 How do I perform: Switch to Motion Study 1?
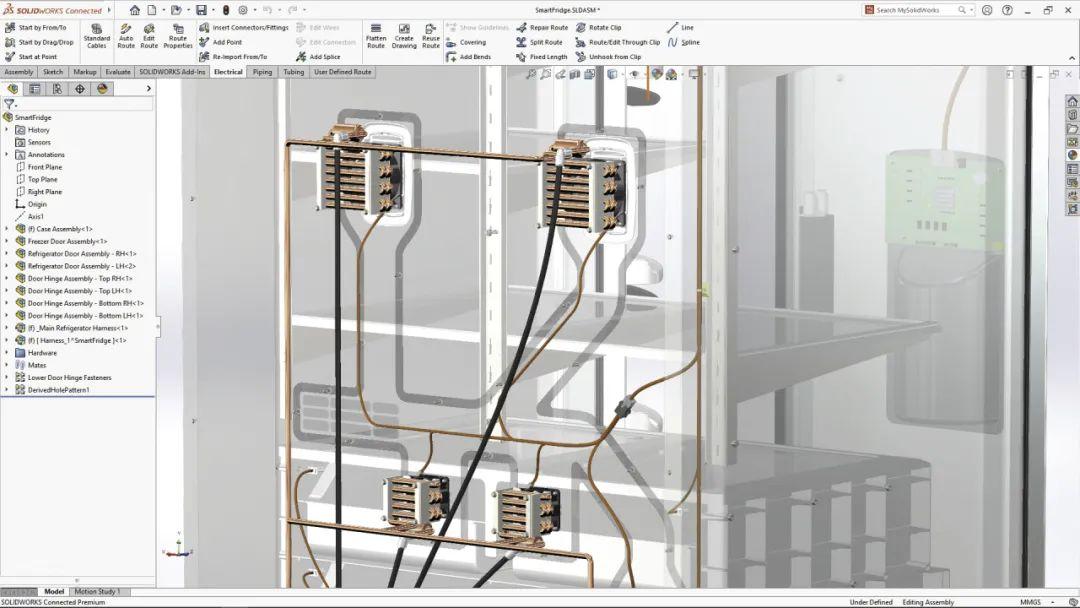(x=97, y=591)
